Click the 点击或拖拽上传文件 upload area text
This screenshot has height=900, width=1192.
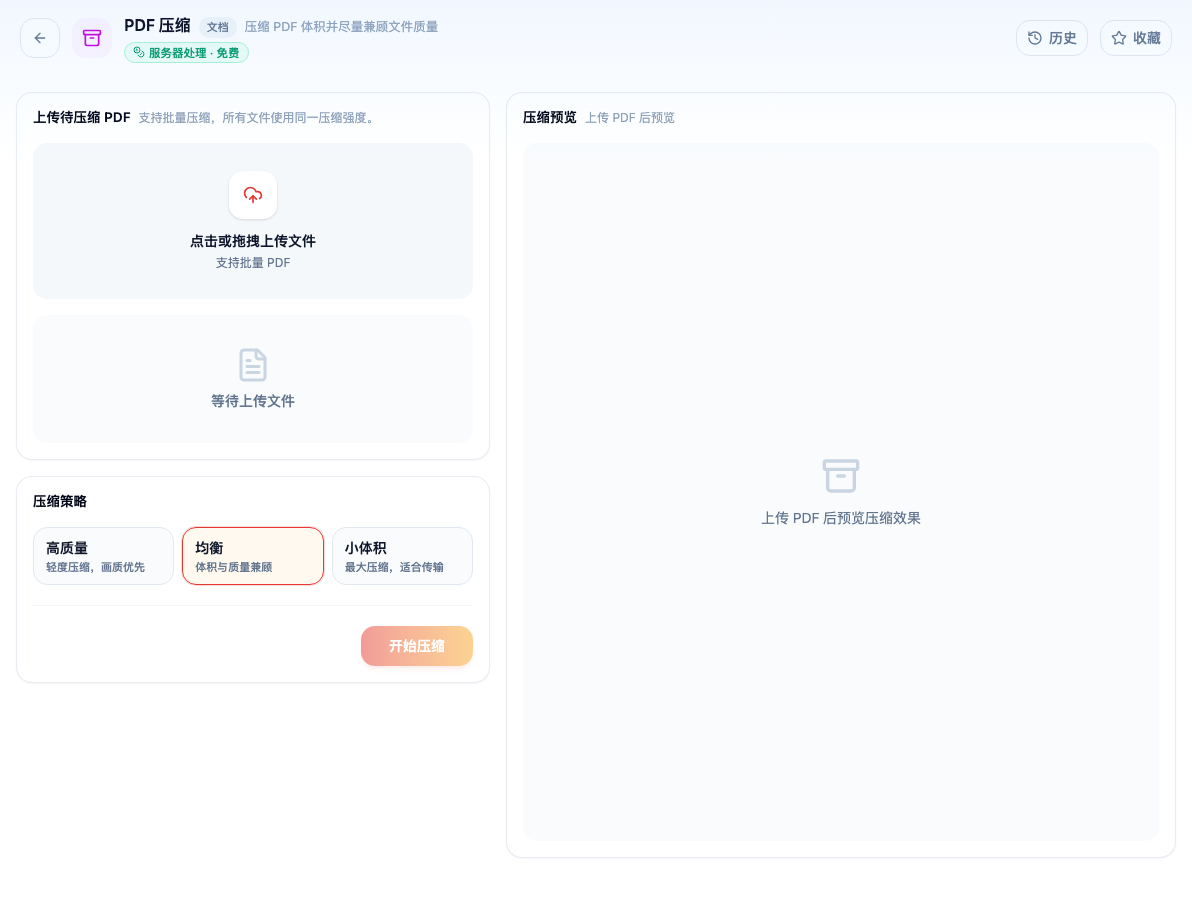click(x=253, y=241)
